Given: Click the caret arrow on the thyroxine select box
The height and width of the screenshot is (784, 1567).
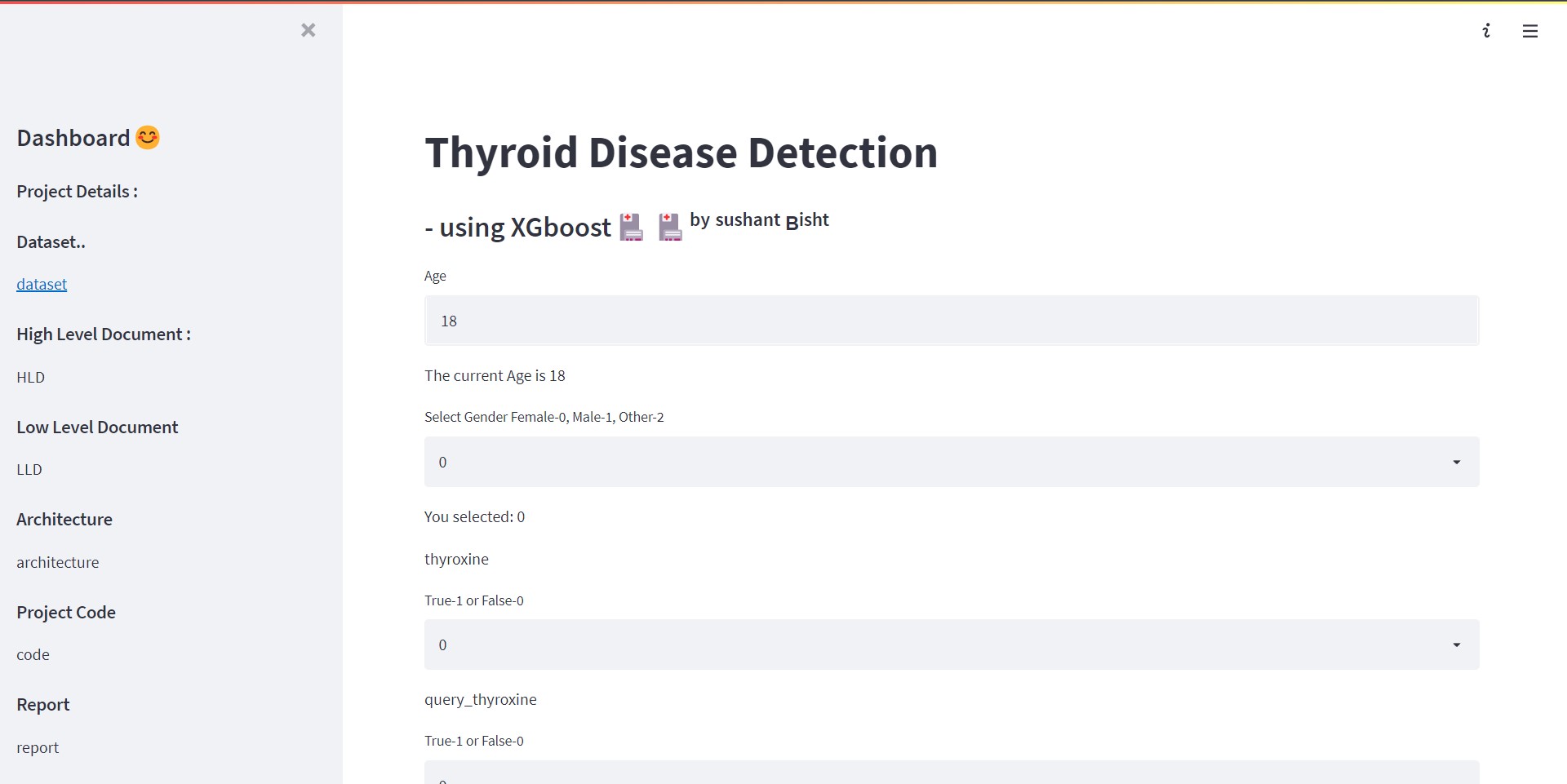Looking at the screenshot, I should pyautogui.click(x=1458, y=644).
